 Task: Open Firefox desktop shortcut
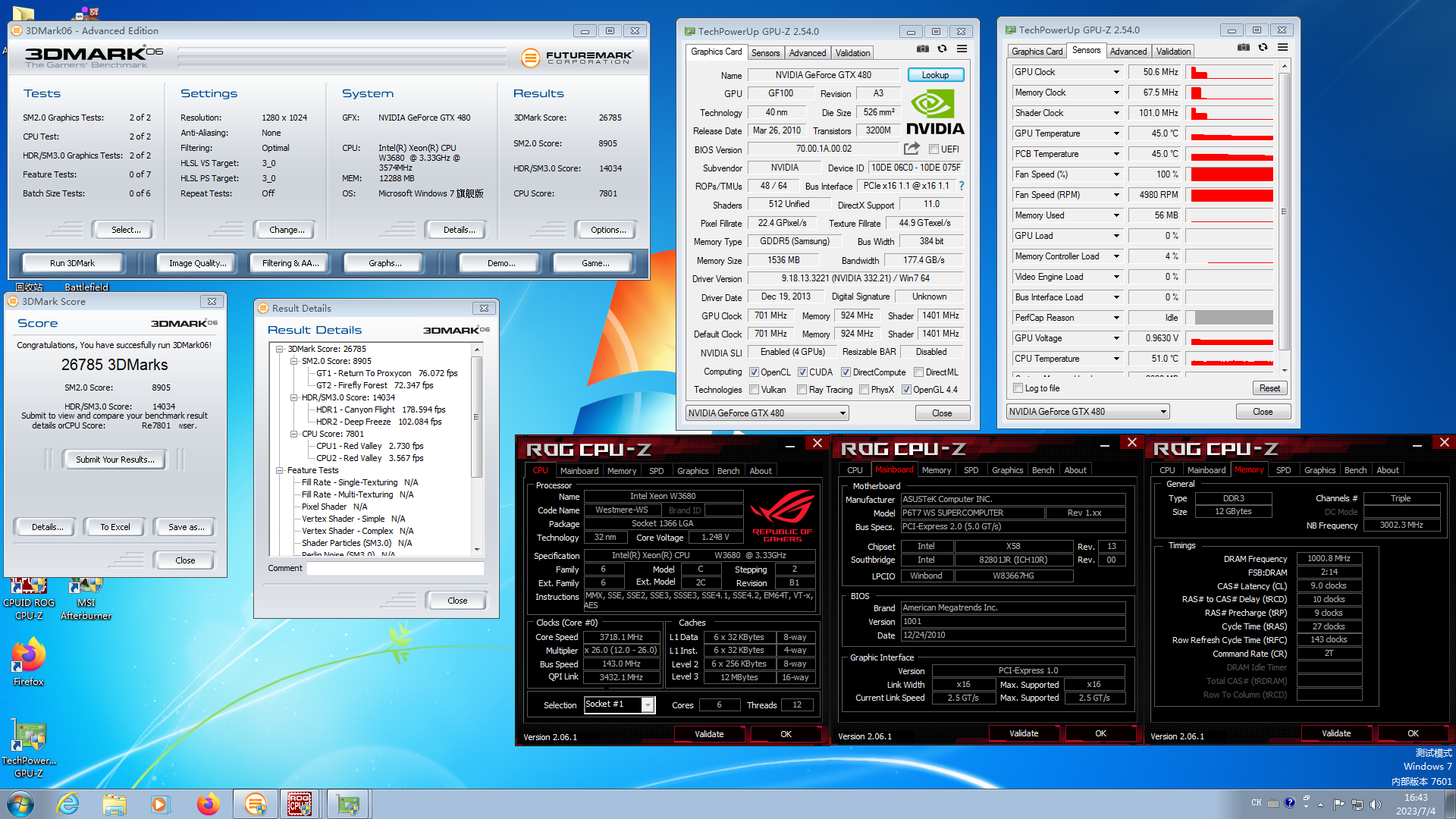(29, 662)
